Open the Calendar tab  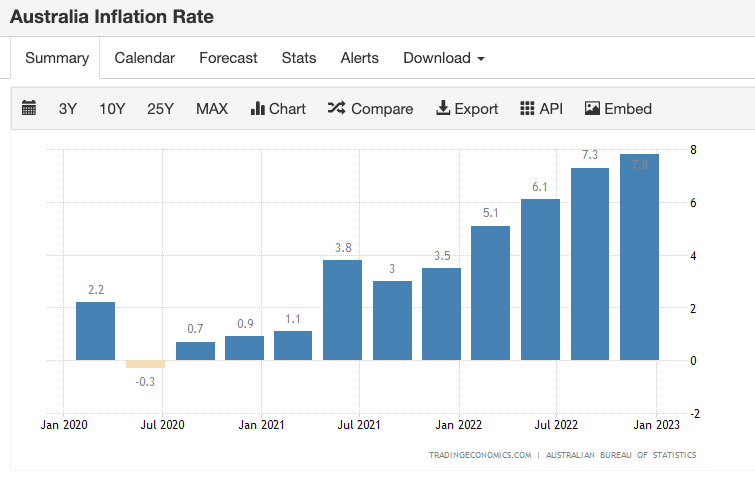point(144,58)
